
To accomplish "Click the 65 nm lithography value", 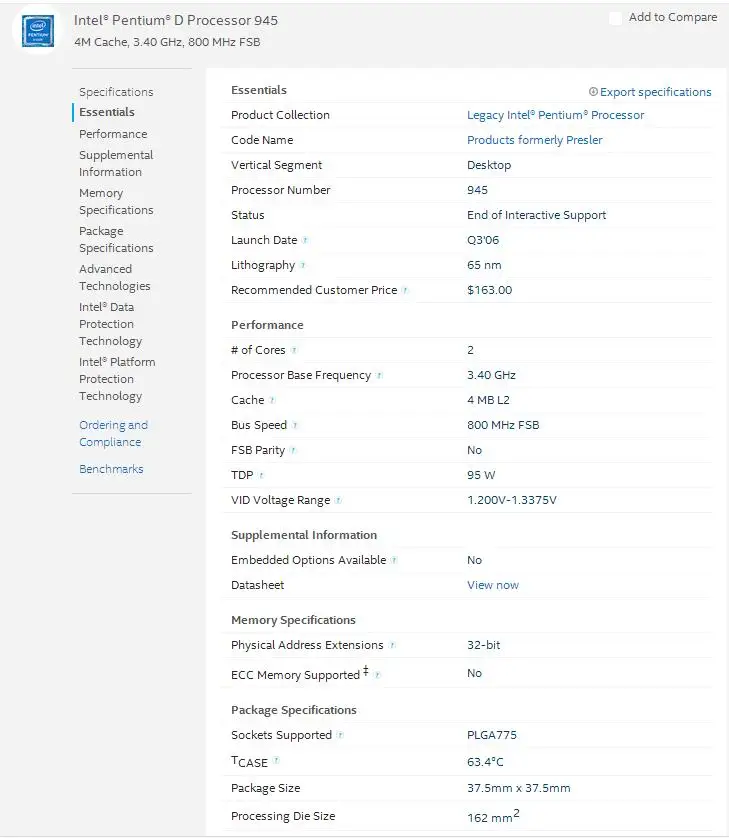I will [x=484, y=265].
